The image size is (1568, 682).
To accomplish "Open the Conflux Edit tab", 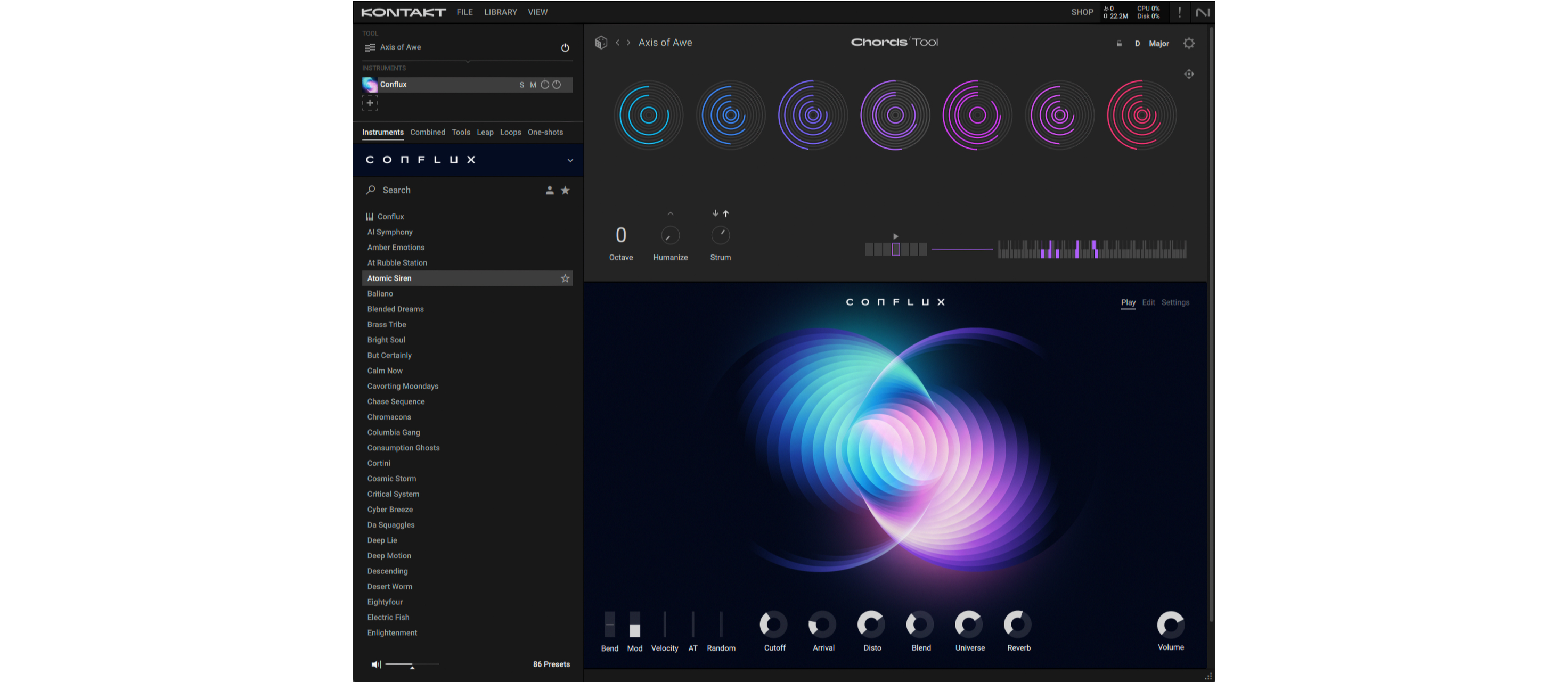I will click(x=1148, y=302).
